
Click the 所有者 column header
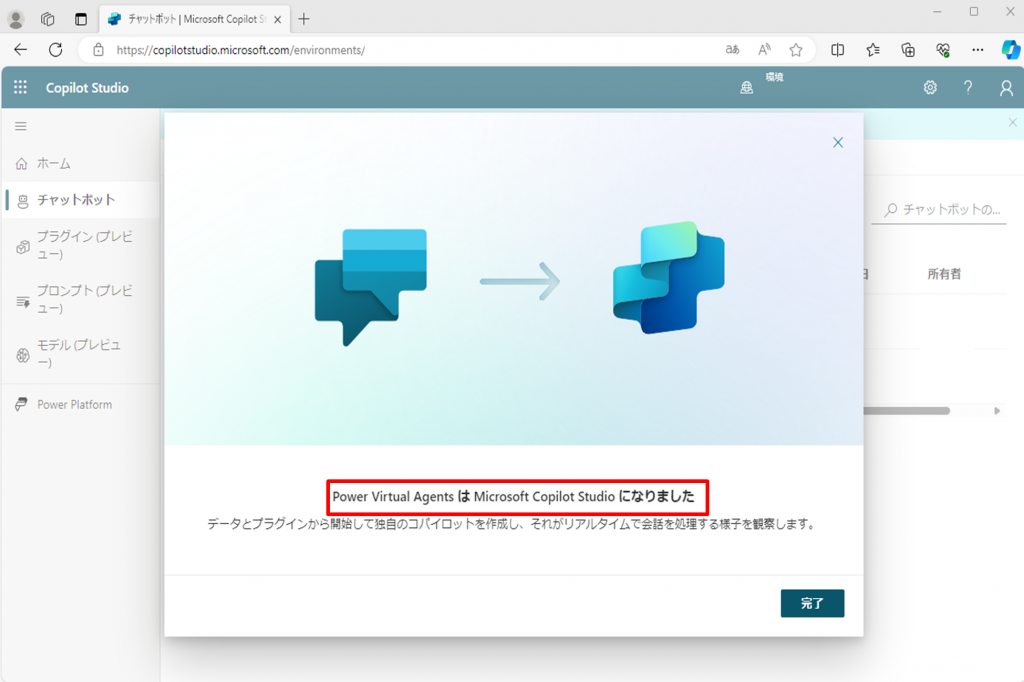pyautogui.click(x=944, y=274)
